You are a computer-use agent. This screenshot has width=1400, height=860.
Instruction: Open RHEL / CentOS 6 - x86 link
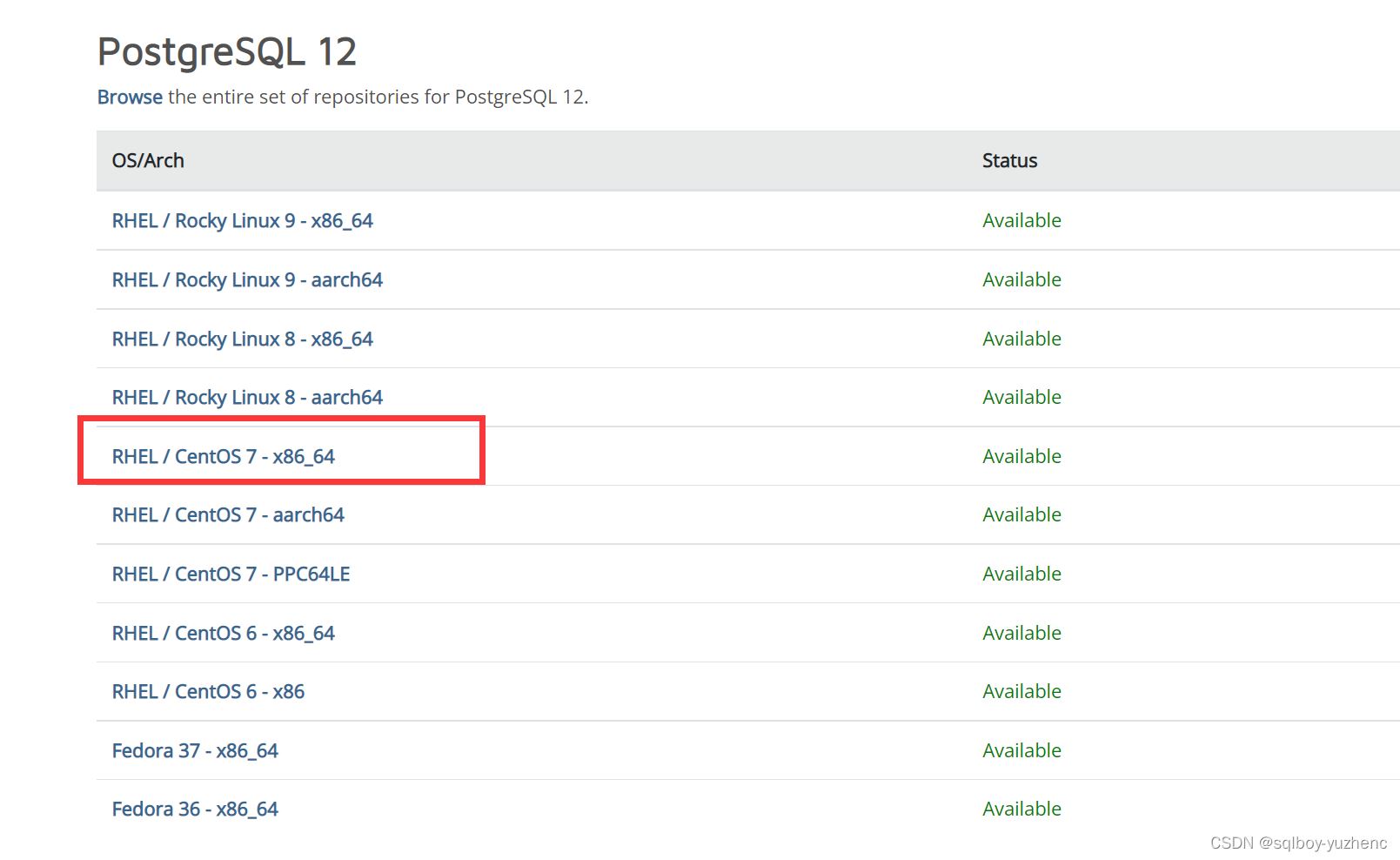coord(208,692)
